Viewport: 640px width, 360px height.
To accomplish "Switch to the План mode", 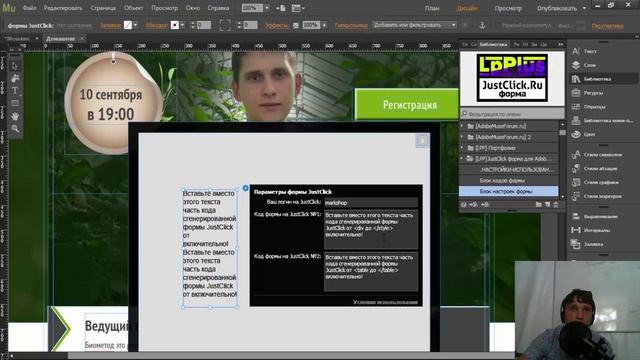I will pyautogui.click(x=432, y=8).
